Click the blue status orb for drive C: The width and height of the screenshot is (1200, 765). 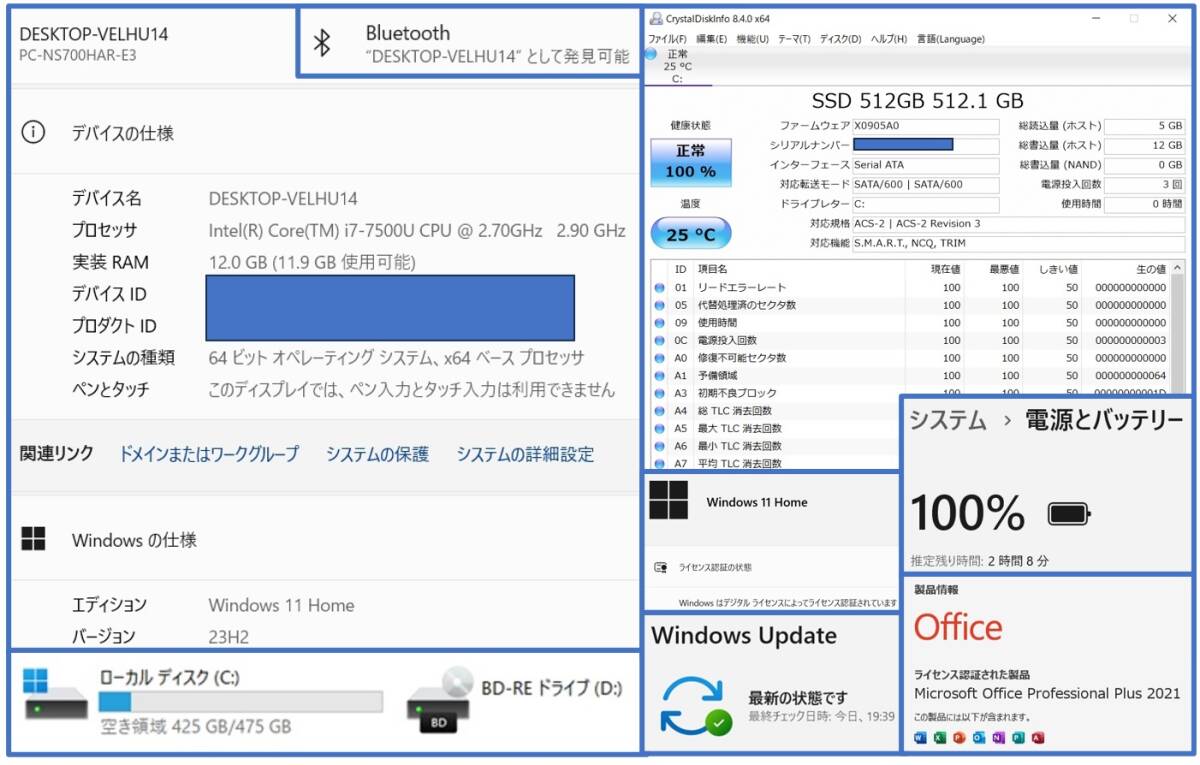click(x=651, y=54)
